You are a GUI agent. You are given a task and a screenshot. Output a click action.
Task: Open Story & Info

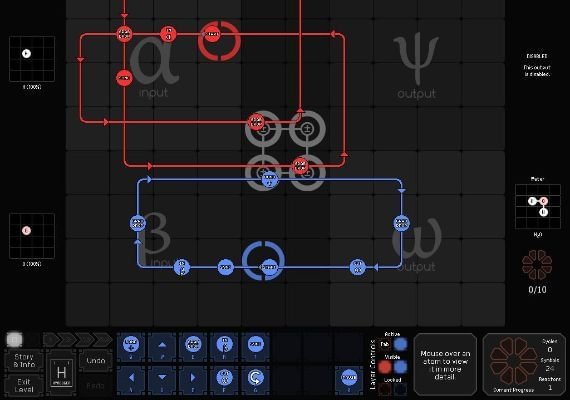[x=24, y=361]
